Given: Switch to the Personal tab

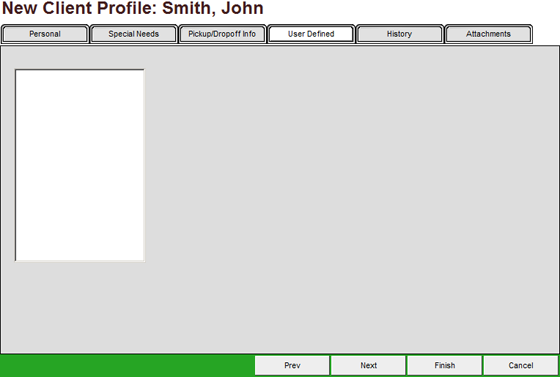Looking at the screenshot, I should coord(45,34).
